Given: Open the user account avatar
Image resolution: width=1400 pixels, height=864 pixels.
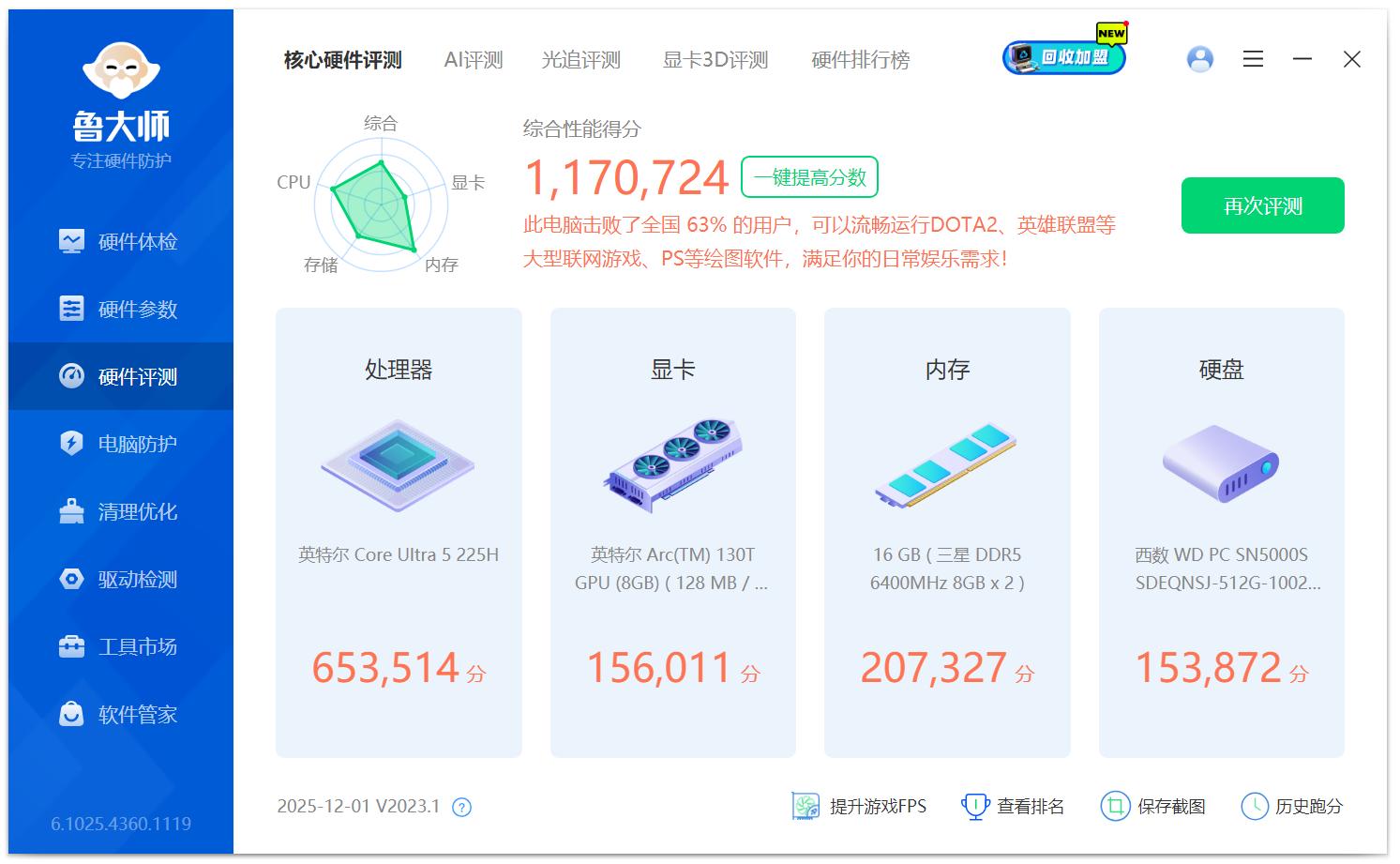Looking at the screenshot, I should 1200,59.
